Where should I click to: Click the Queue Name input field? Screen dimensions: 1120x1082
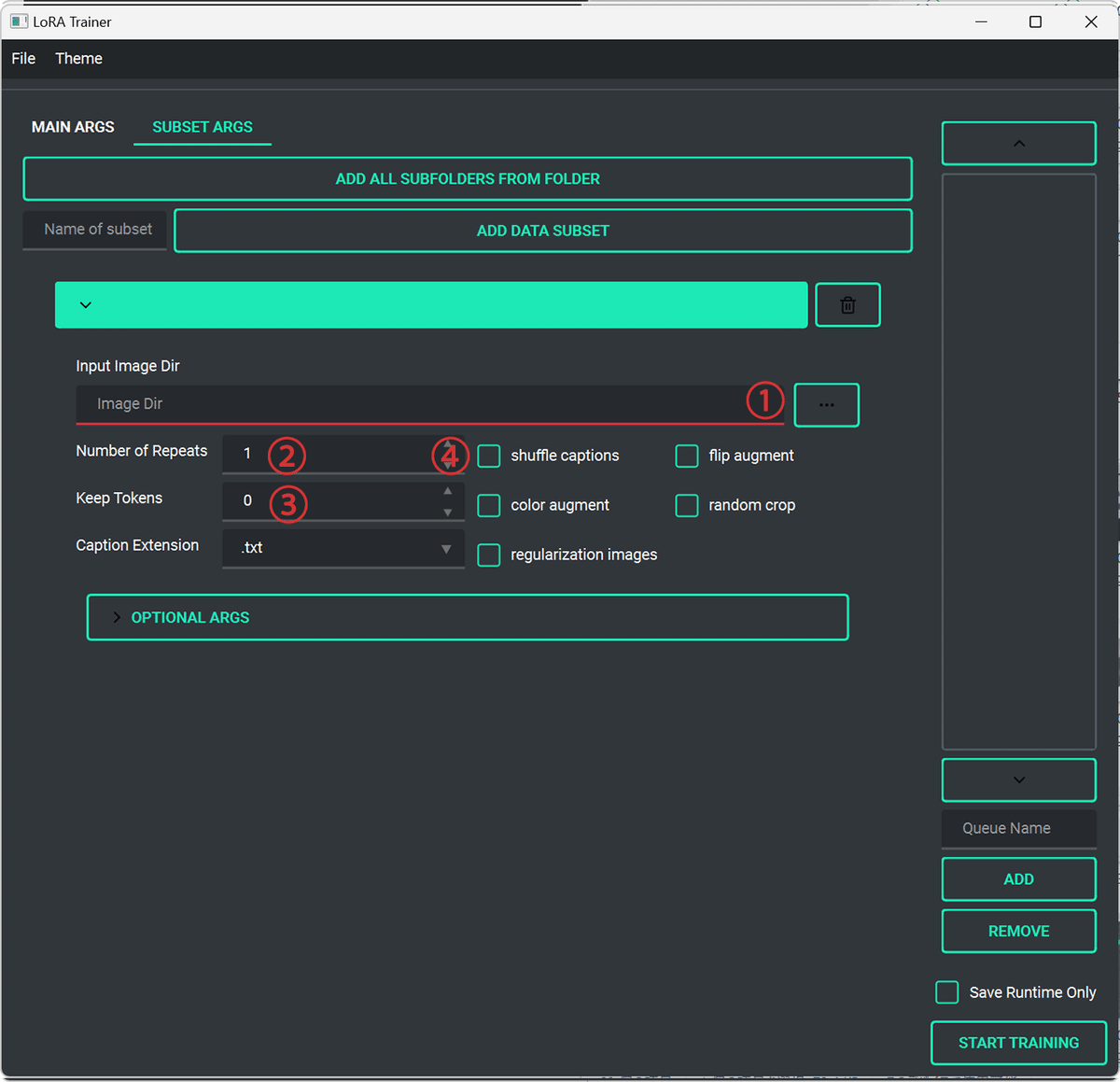(x=1018, y=828)
